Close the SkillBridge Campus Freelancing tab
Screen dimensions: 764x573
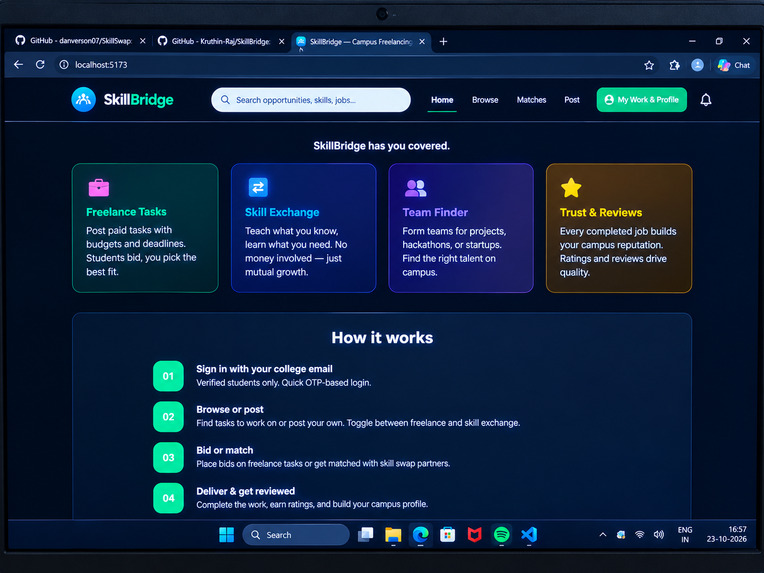(422, 41)
